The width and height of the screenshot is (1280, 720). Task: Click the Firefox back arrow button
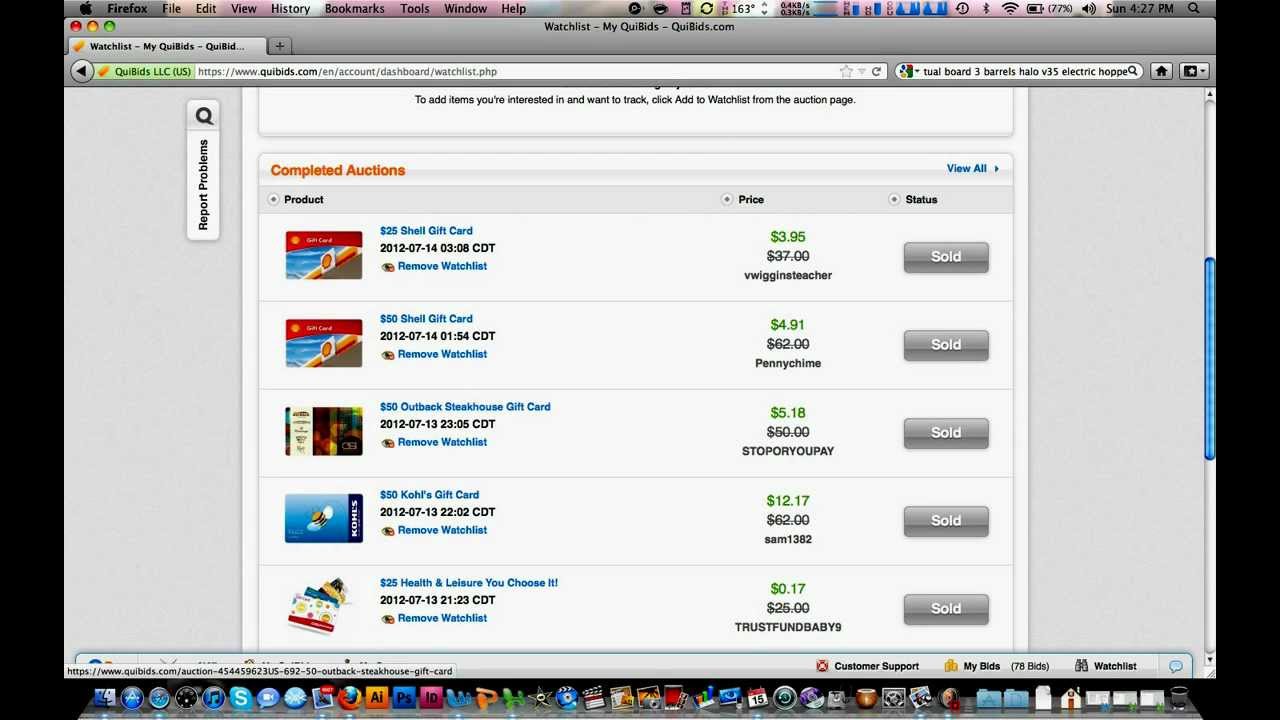pos(81,71)
